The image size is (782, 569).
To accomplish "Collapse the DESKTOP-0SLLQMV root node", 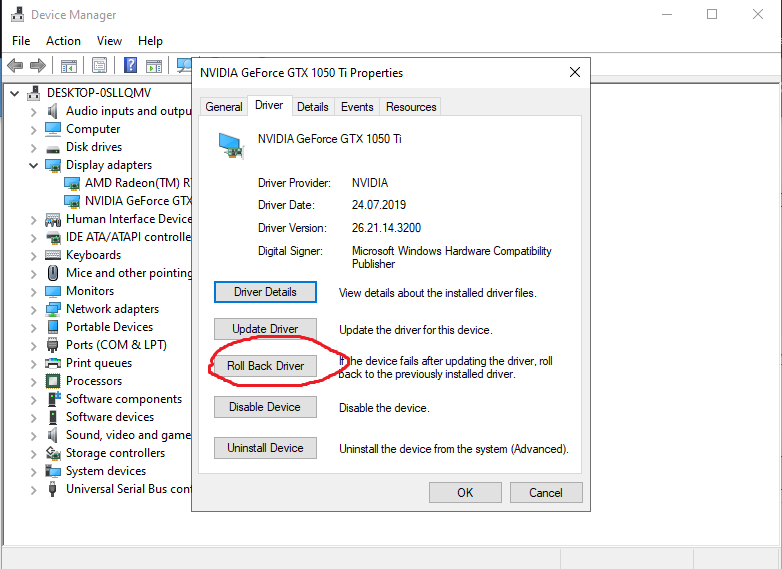I will [14, 93].
